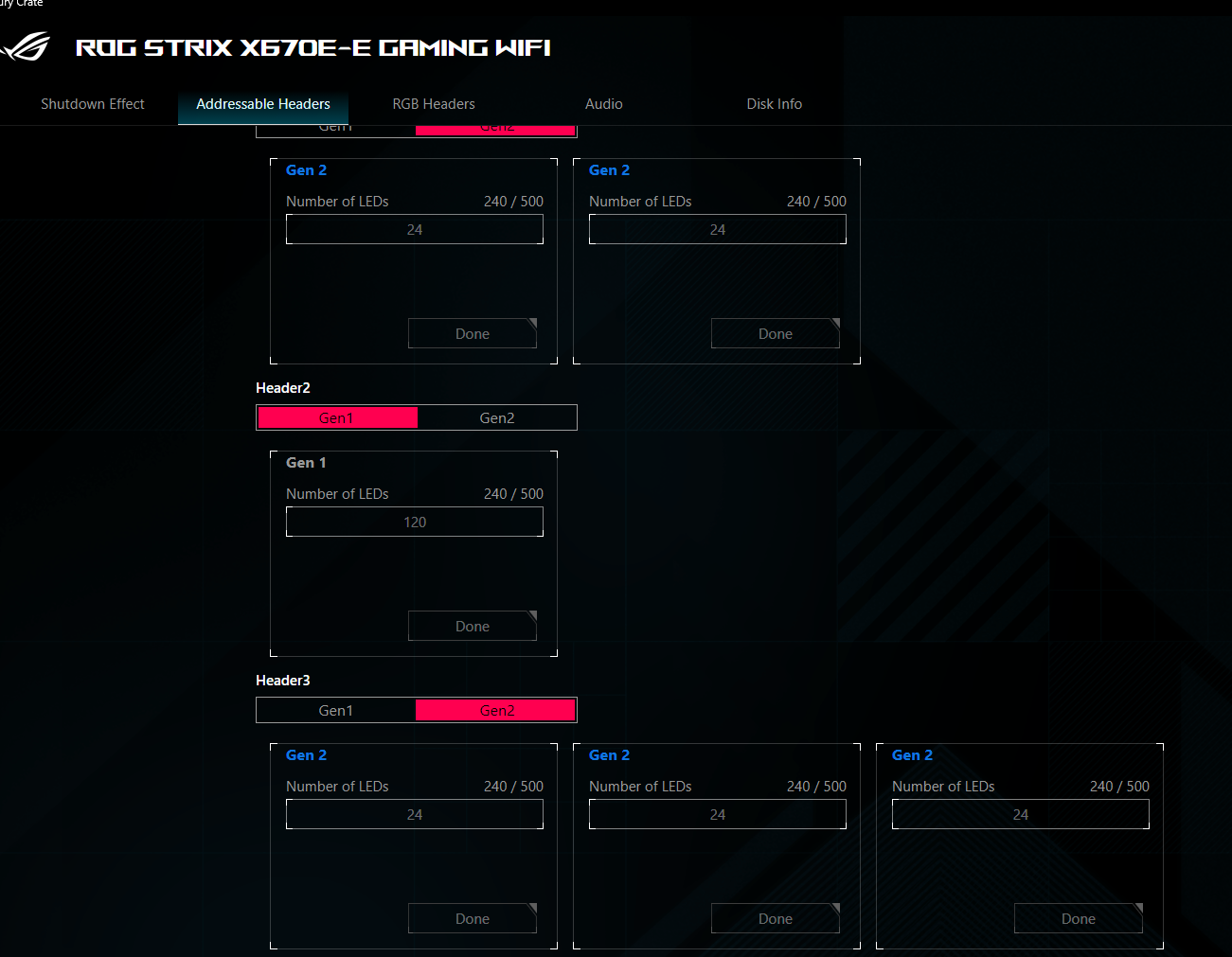The image size is (1232, 957).
Task: Click Done in the top-left Gen 2 panel
Action: click(473, 333)
